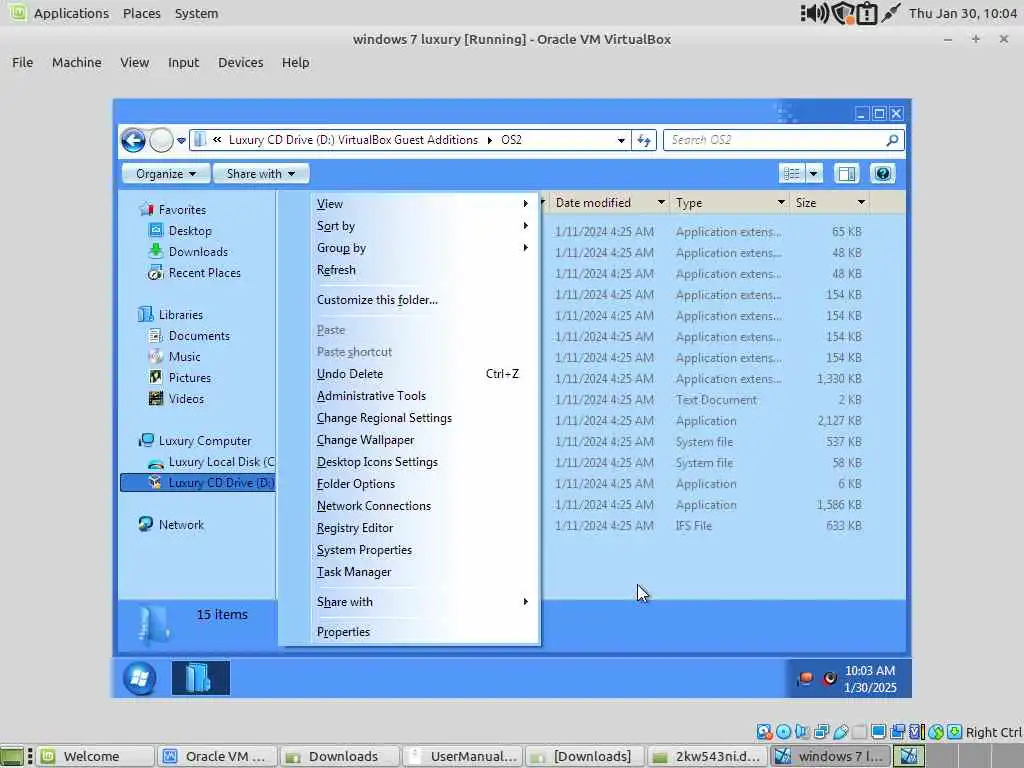Select Change Wallpaper
Screen dimensions: 1024x768
pyautogui.click(x=423, y=440)
